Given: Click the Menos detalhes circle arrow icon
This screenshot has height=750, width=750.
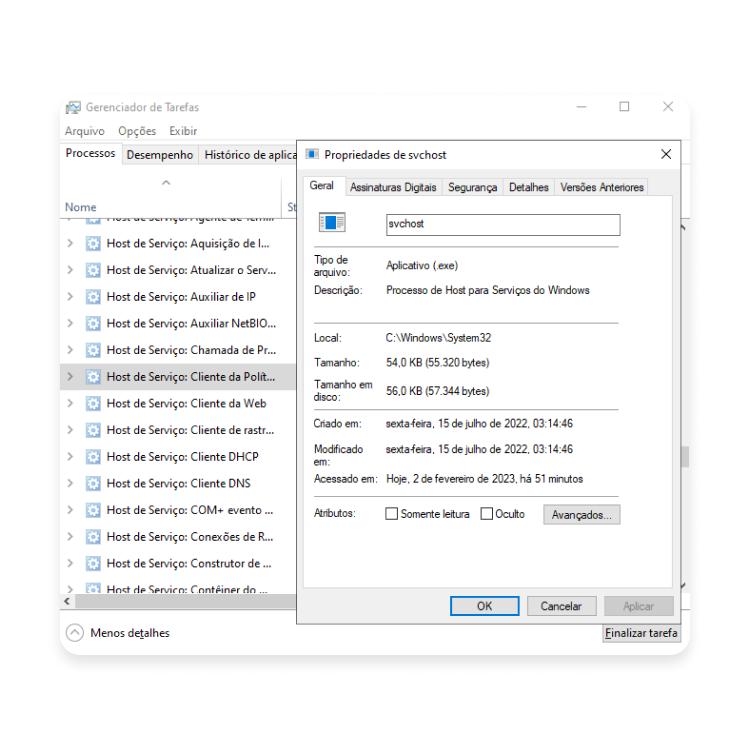Looking at the screenshot, I should (75, 633).
